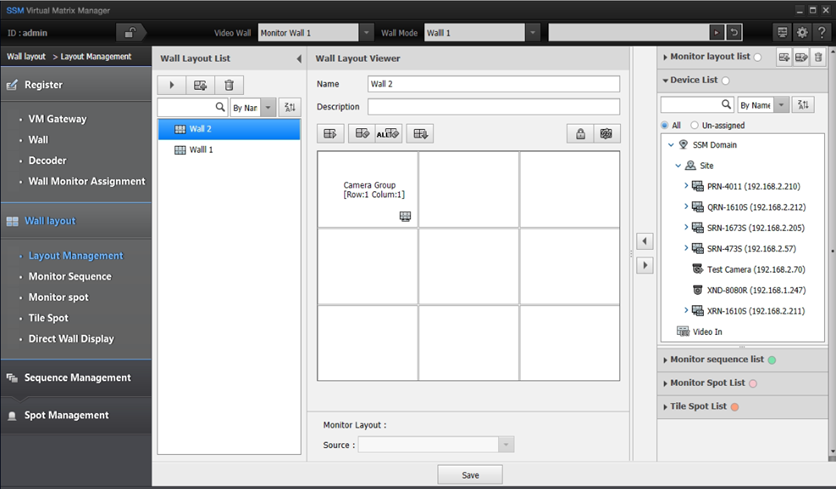836x489 pixels.
Task: Open the monitor display icon in the top bar
Action: [x=782, y=33]
